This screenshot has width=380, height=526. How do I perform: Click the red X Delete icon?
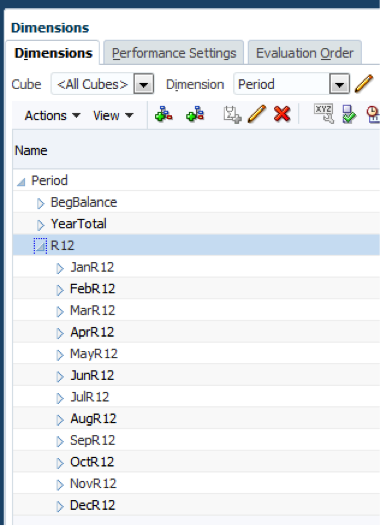[282, 114]
